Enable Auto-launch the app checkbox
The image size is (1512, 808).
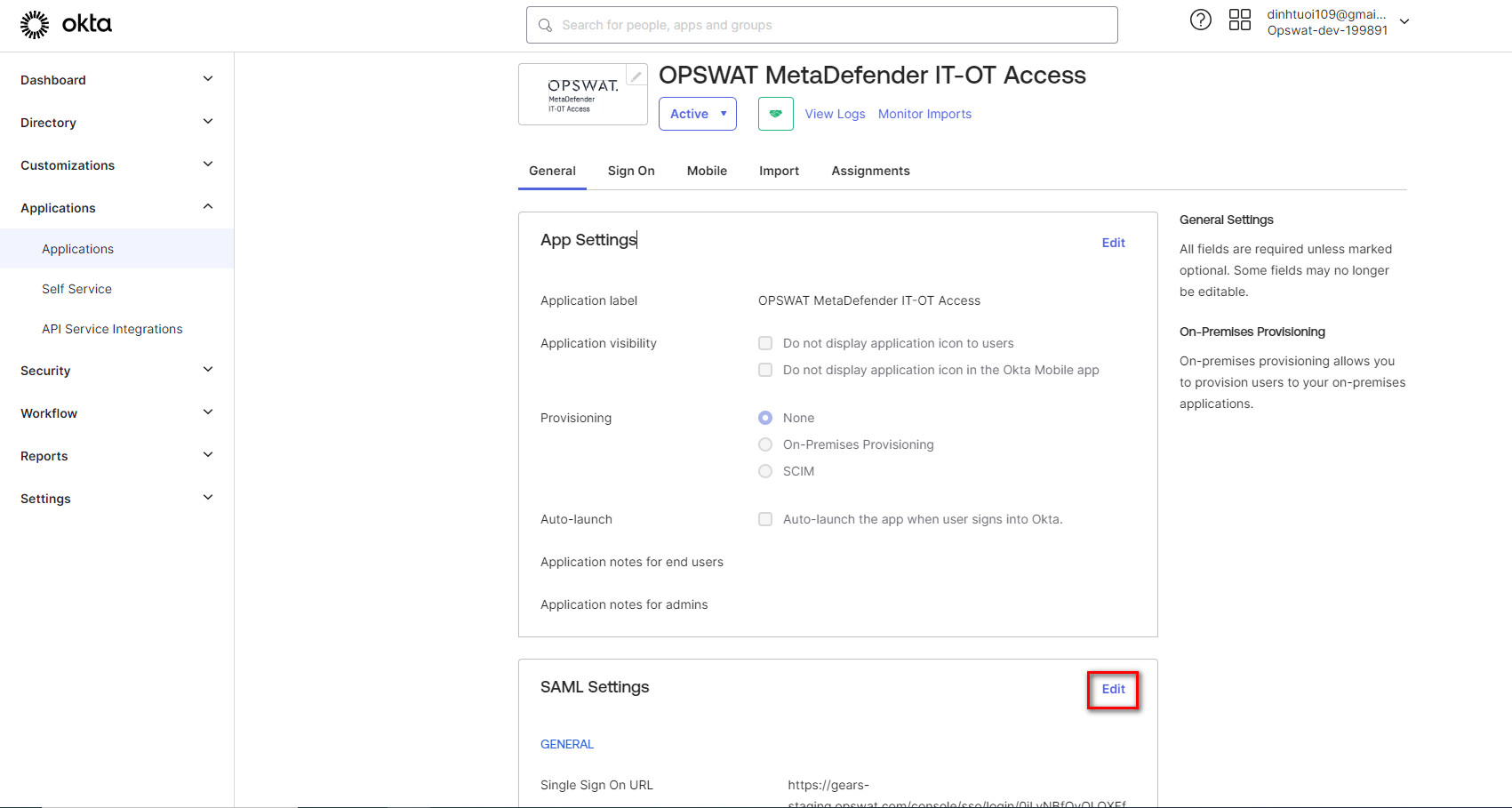765,519
